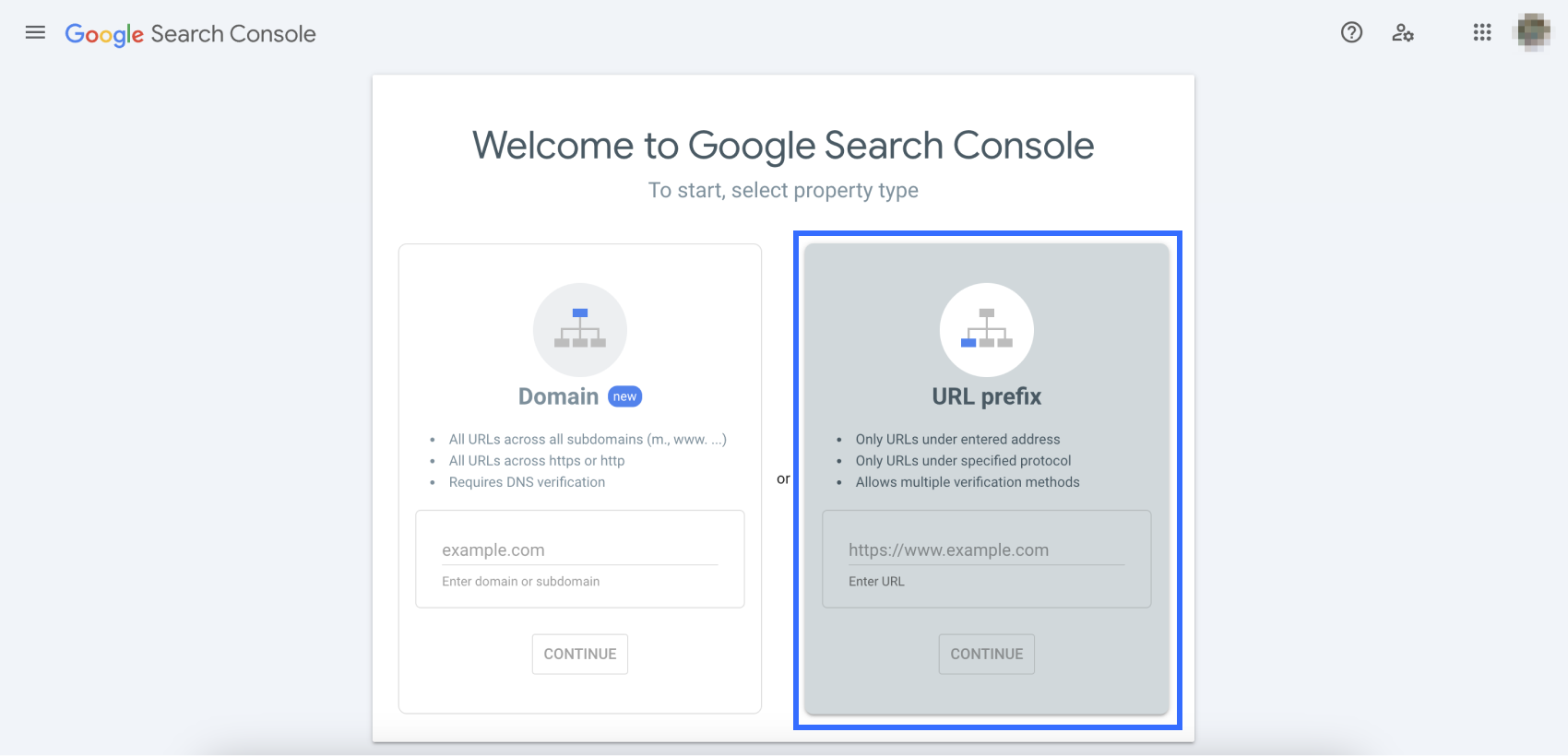This screenshot has width=1568, height=756.
Task: Open the main navigation hamburger menu
Action: click(35, 33)
